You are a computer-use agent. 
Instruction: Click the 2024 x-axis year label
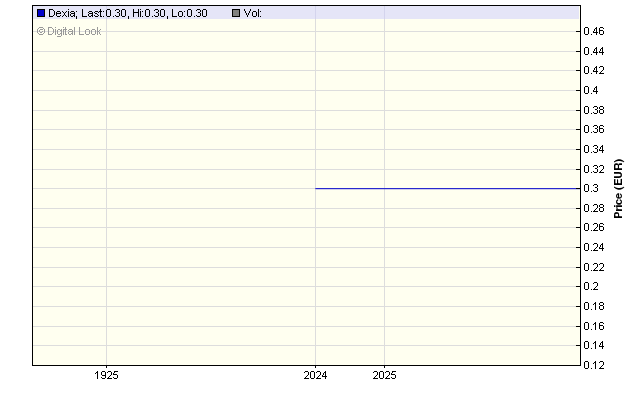[315, 375]
